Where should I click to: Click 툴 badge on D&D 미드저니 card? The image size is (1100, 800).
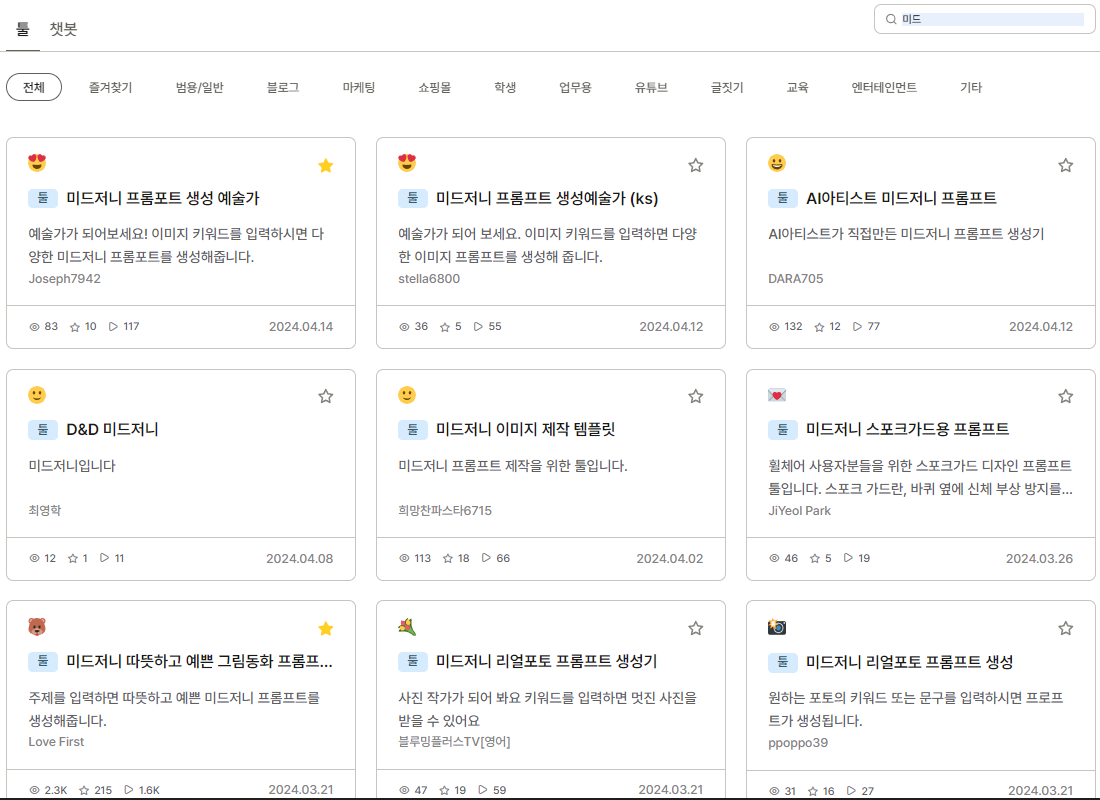coord(43,429)
